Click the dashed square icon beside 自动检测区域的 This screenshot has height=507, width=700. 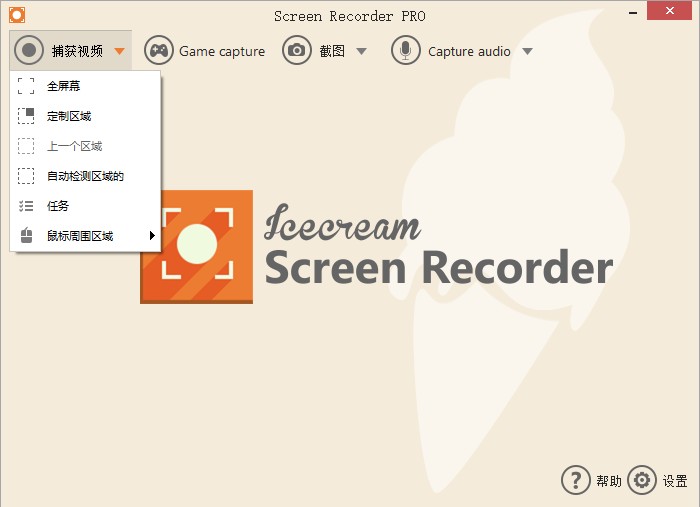pos(26,176)
